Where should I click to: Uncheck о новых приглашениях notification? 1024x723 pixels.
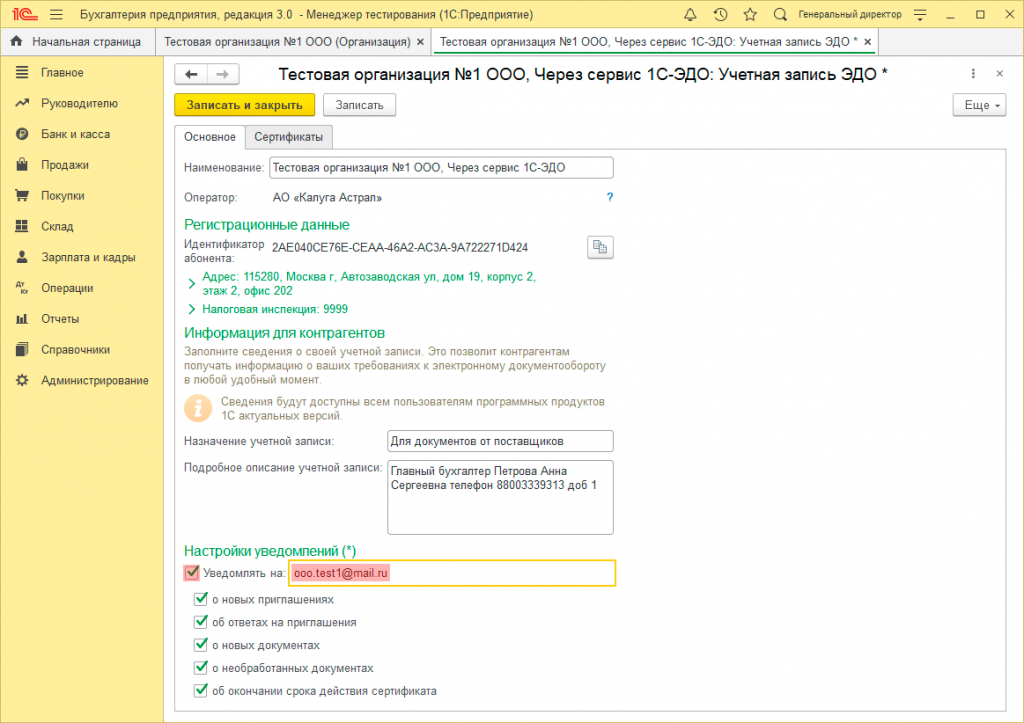200,599
